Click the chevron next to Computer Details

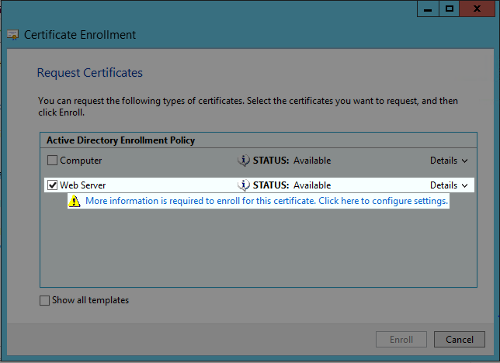click(x=465, y=161)
